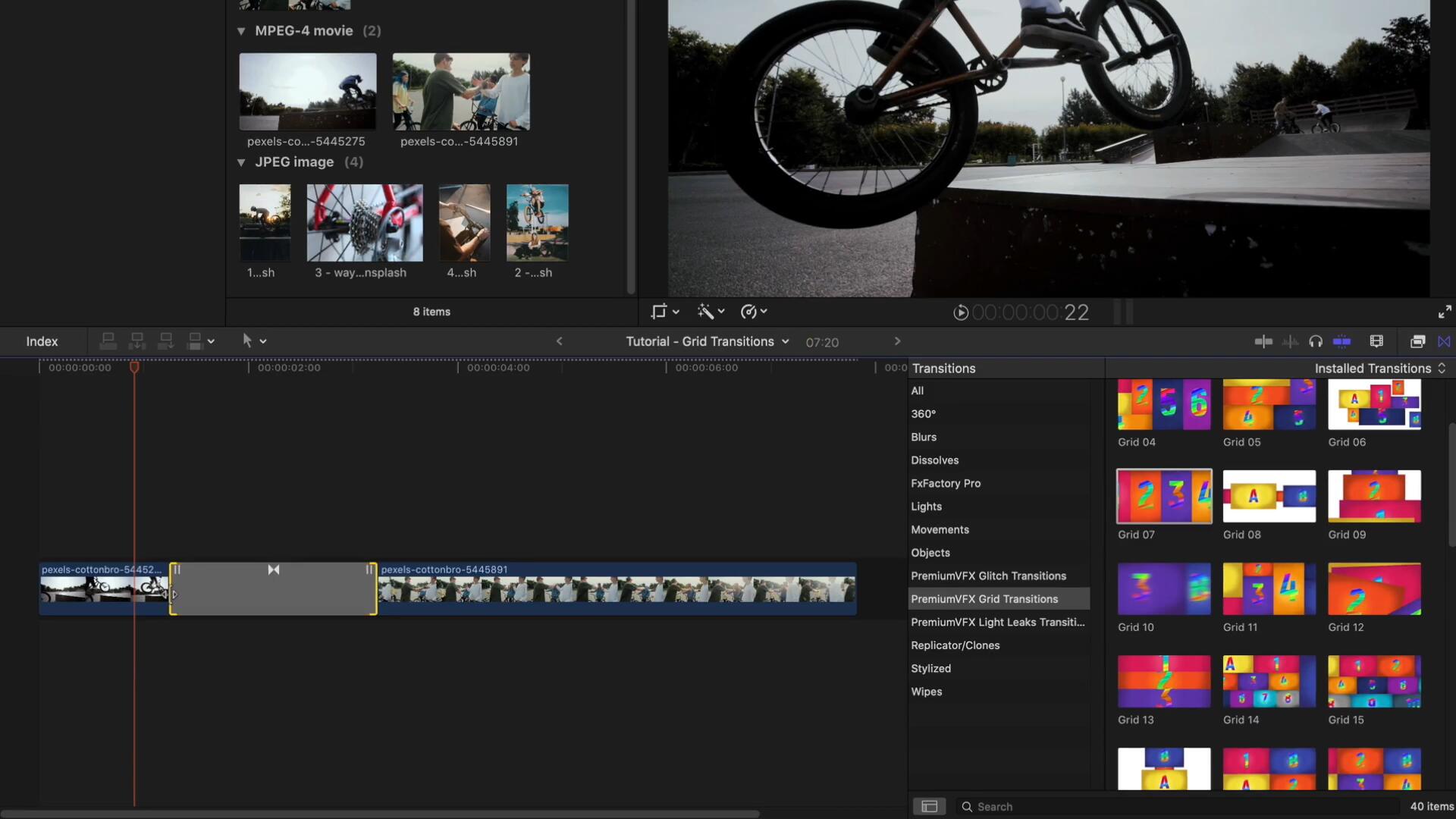Image resolution: width=1456 pixels, height=819 pixels.
Task: Expand the PremiumVFX Grid Transitions category
Action: coord(984,599)
